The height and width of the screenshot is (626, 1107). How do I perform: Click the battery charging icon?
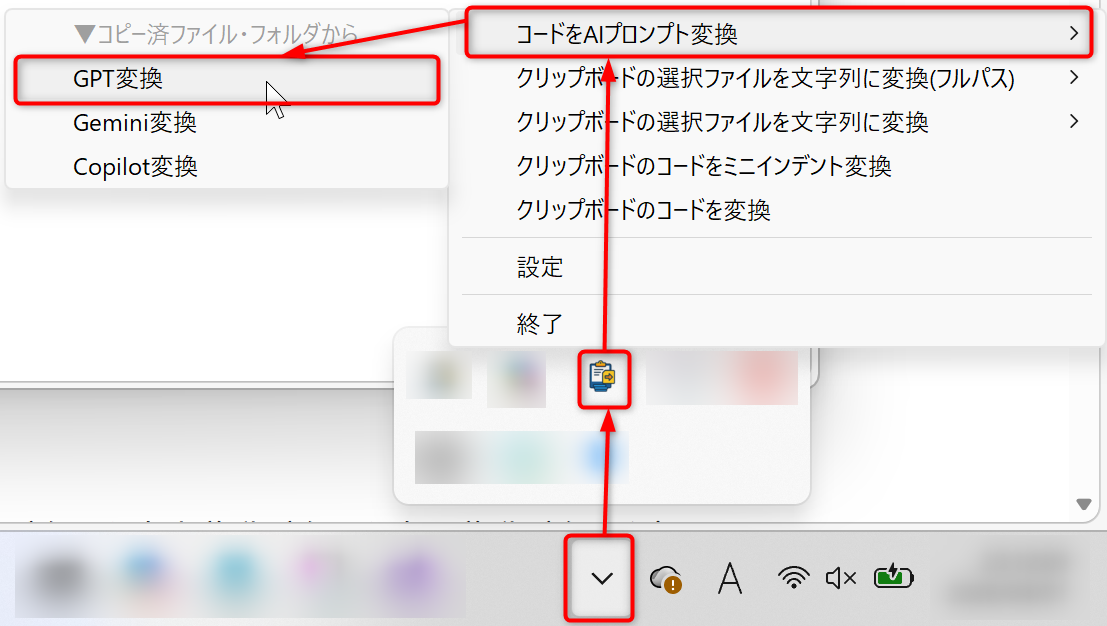(x=893, y=576)
